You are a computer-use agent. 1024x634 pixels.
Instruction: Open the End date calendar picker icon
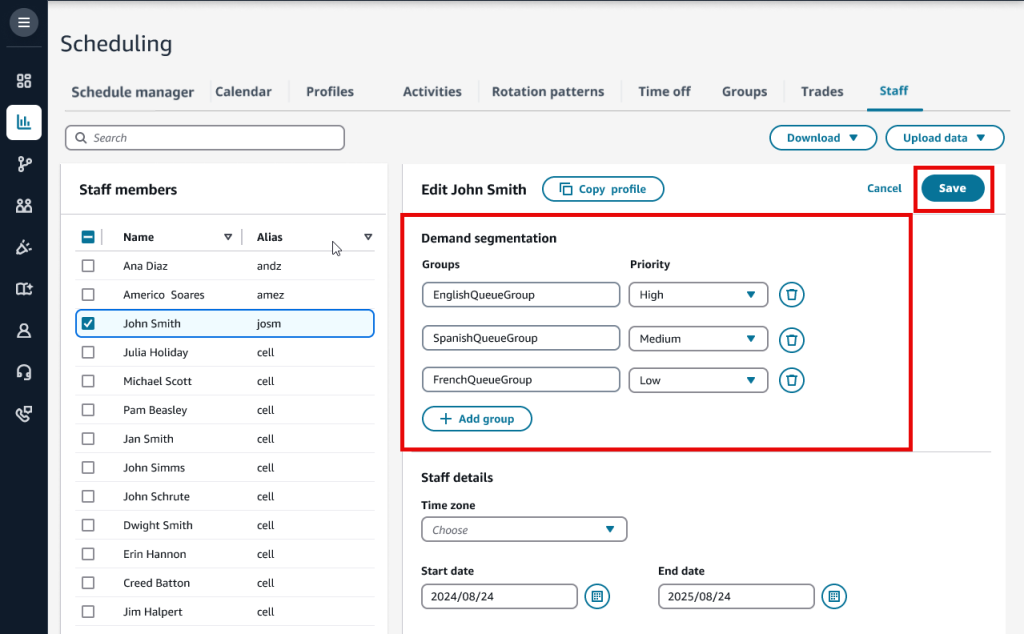click(833, 597)
